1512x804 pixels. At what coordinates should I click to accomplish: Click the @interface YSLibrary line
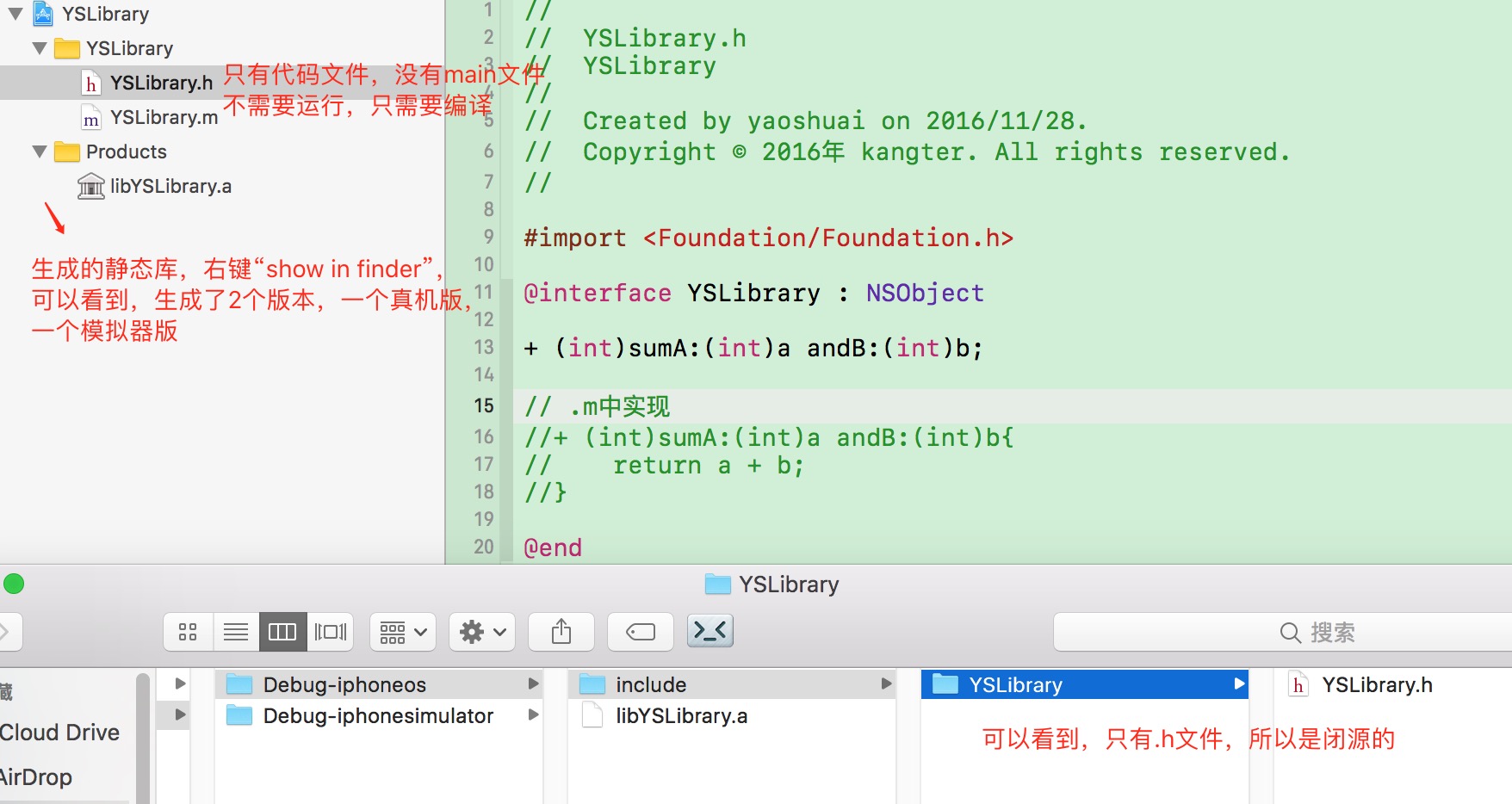[x=753, y=293]
